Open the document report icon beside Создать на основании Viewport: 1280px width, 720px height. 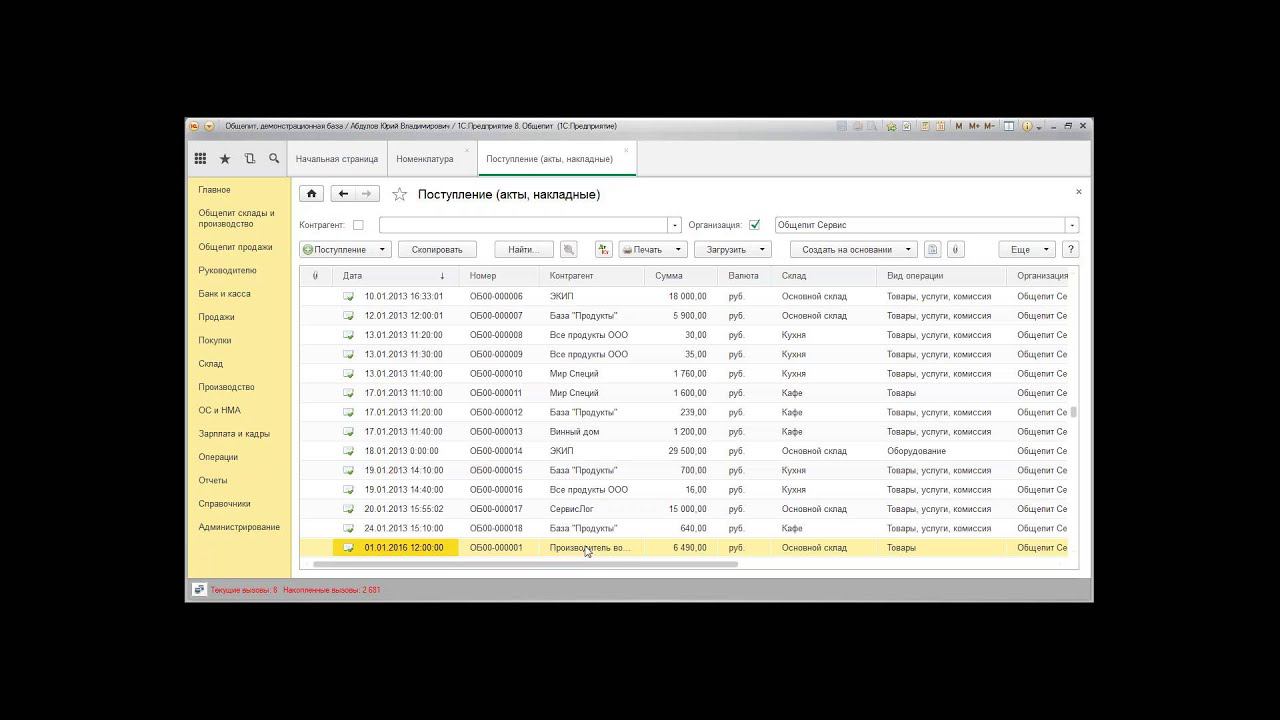[933, 250]
